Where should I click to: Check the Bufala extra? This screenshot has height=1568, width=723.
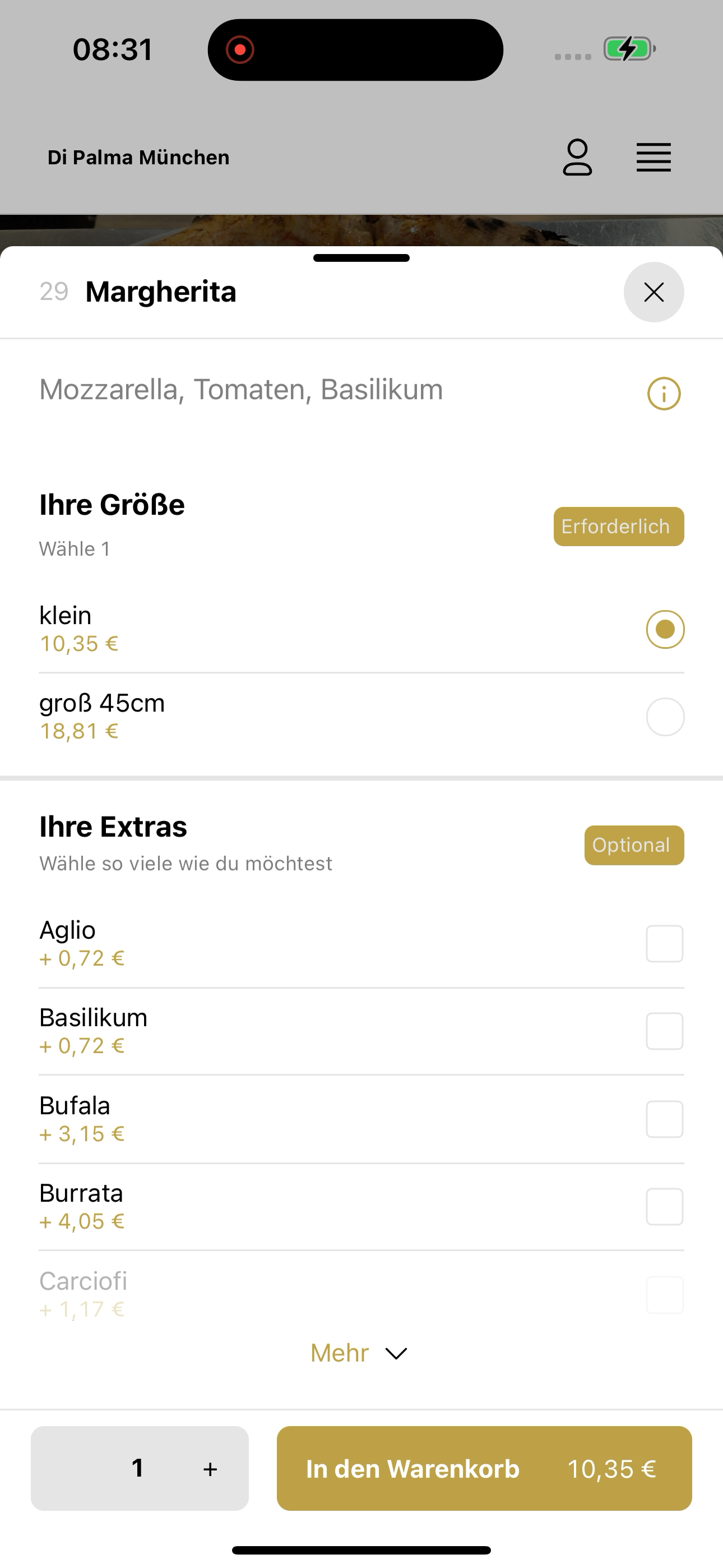(x=665, y=1119)
